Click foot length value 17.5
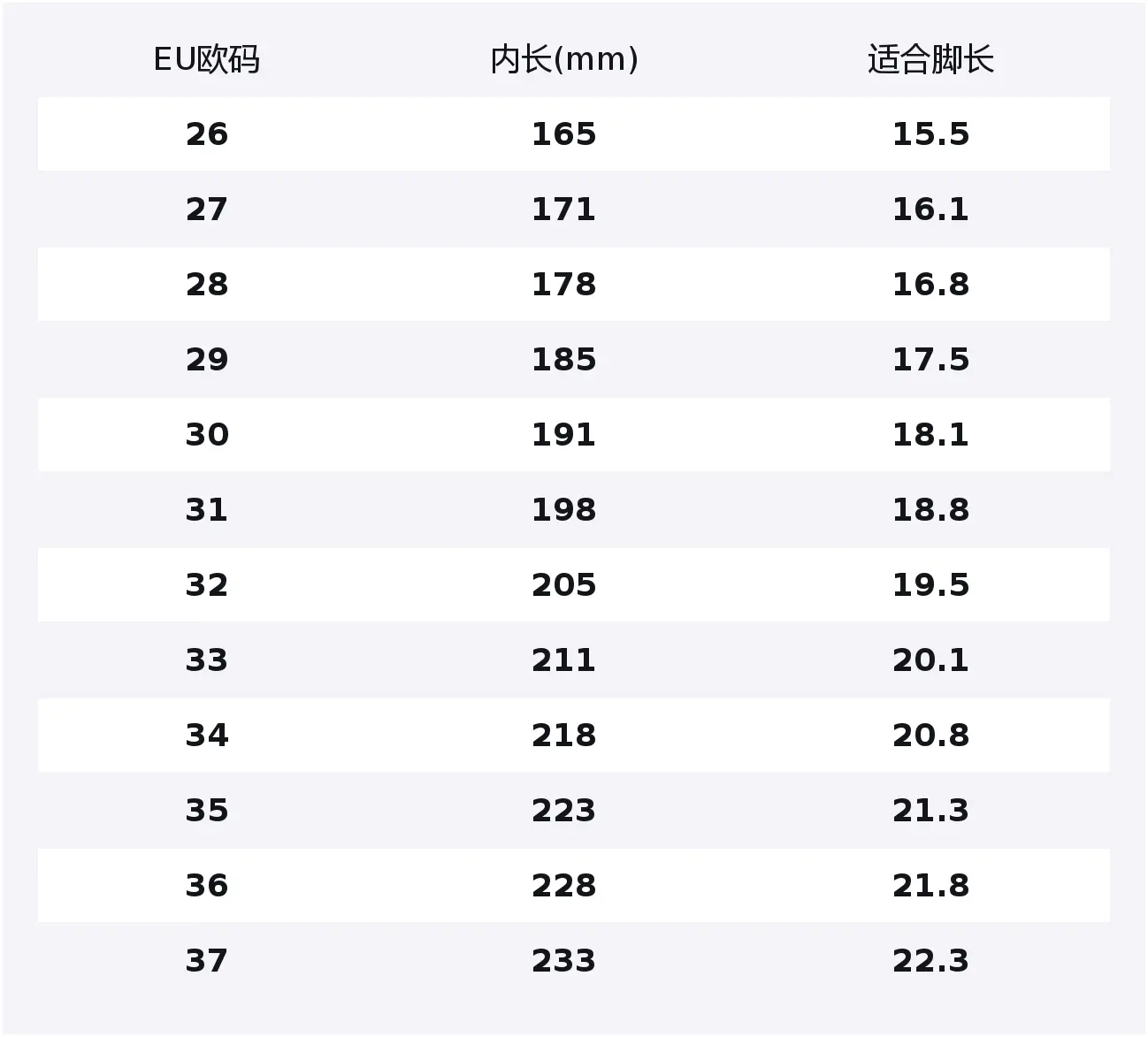Screen dimensions: 1148x1037 pos(930,360)
